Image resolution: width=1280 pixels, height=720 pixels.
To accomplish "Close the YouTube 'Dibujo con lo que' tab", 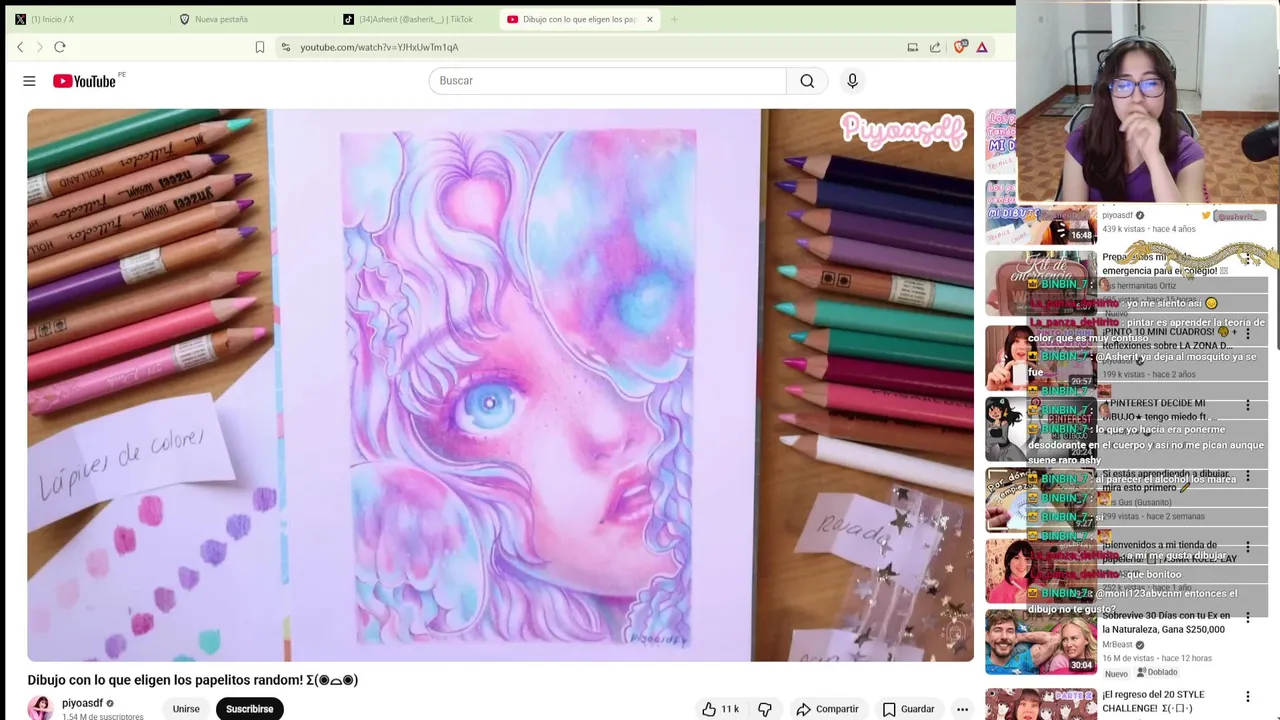I will tap(649, 19).
